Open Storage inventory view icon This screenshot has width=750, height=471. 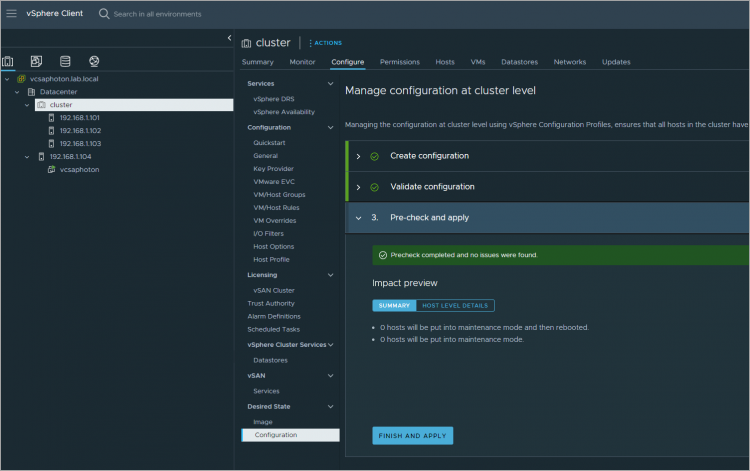(x=65, y=61)
